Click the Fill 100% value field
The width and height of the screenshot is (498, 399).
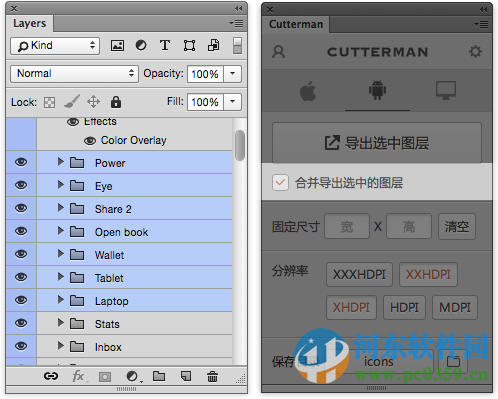[205, 102]
